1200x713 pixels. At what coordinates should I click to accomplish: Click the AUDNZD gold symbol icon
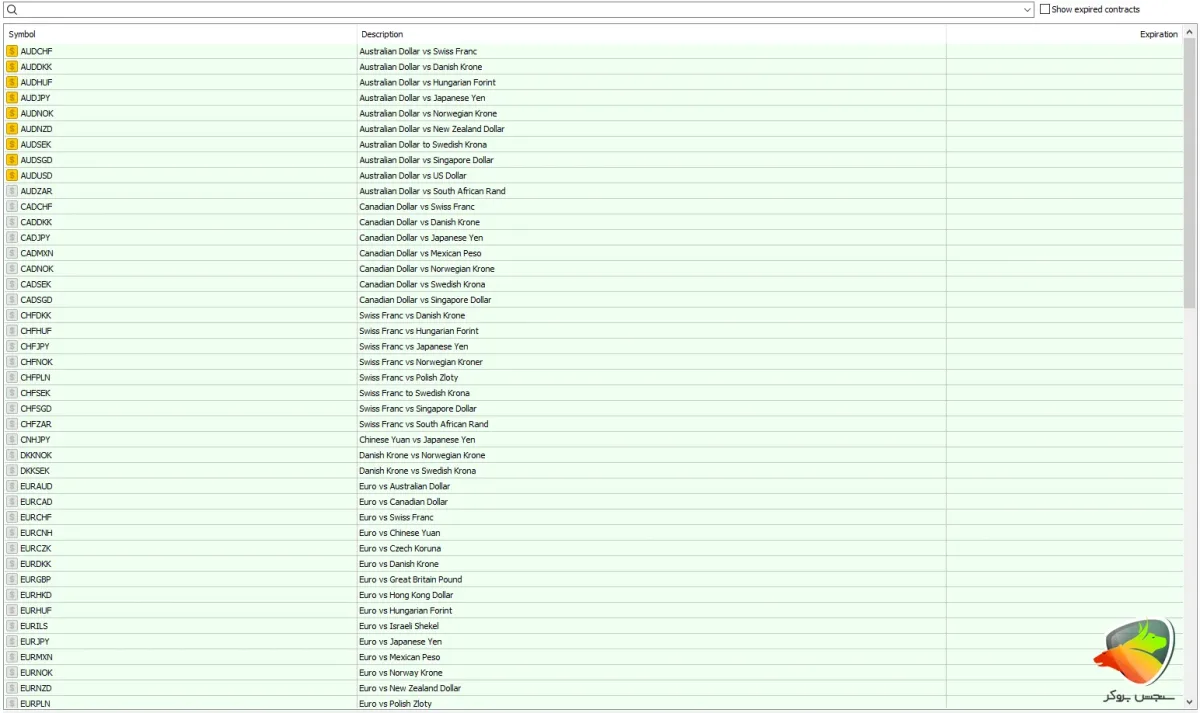(x=12, y=129)
